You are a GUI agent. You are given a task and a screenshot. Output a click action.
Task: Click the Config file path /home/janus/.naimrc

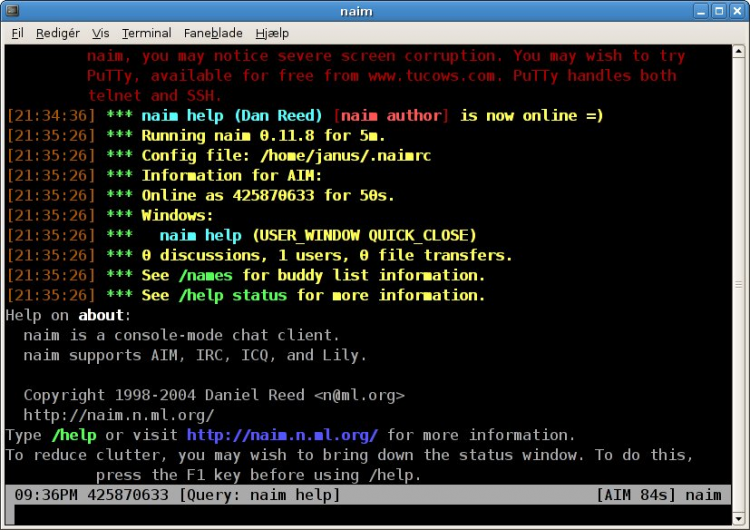point(345,155)
